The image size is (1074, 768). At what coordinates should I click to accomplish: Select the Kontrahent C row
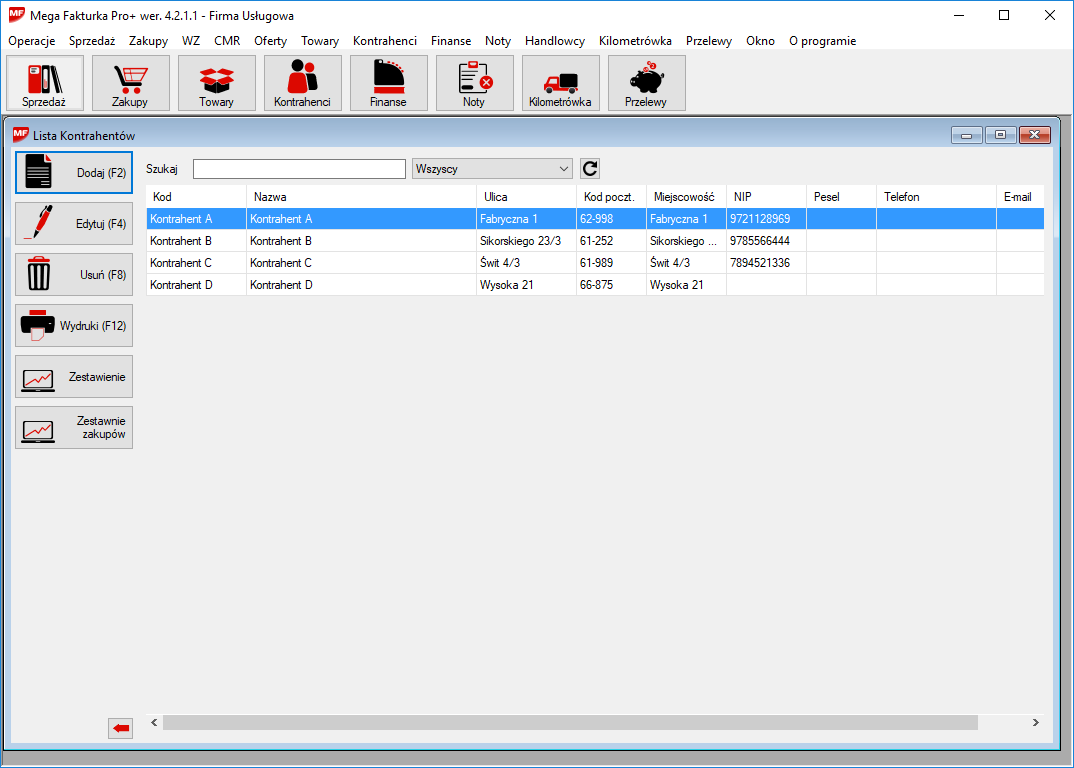point(310,263)
